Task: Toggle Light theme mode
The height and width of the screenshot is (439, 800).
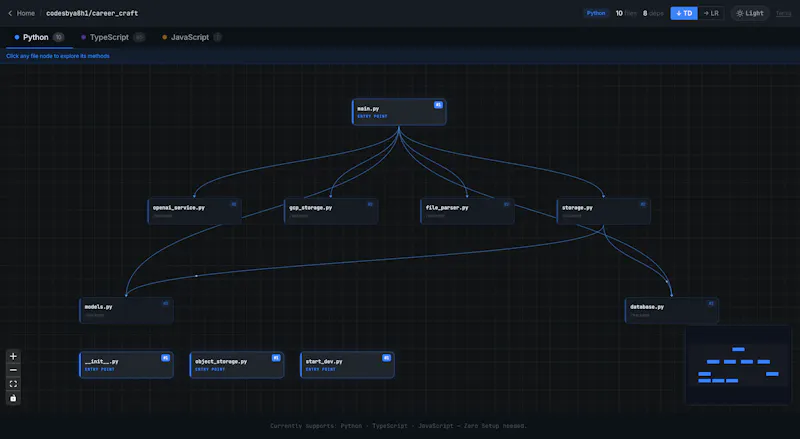Action: (x=749, y=13)
